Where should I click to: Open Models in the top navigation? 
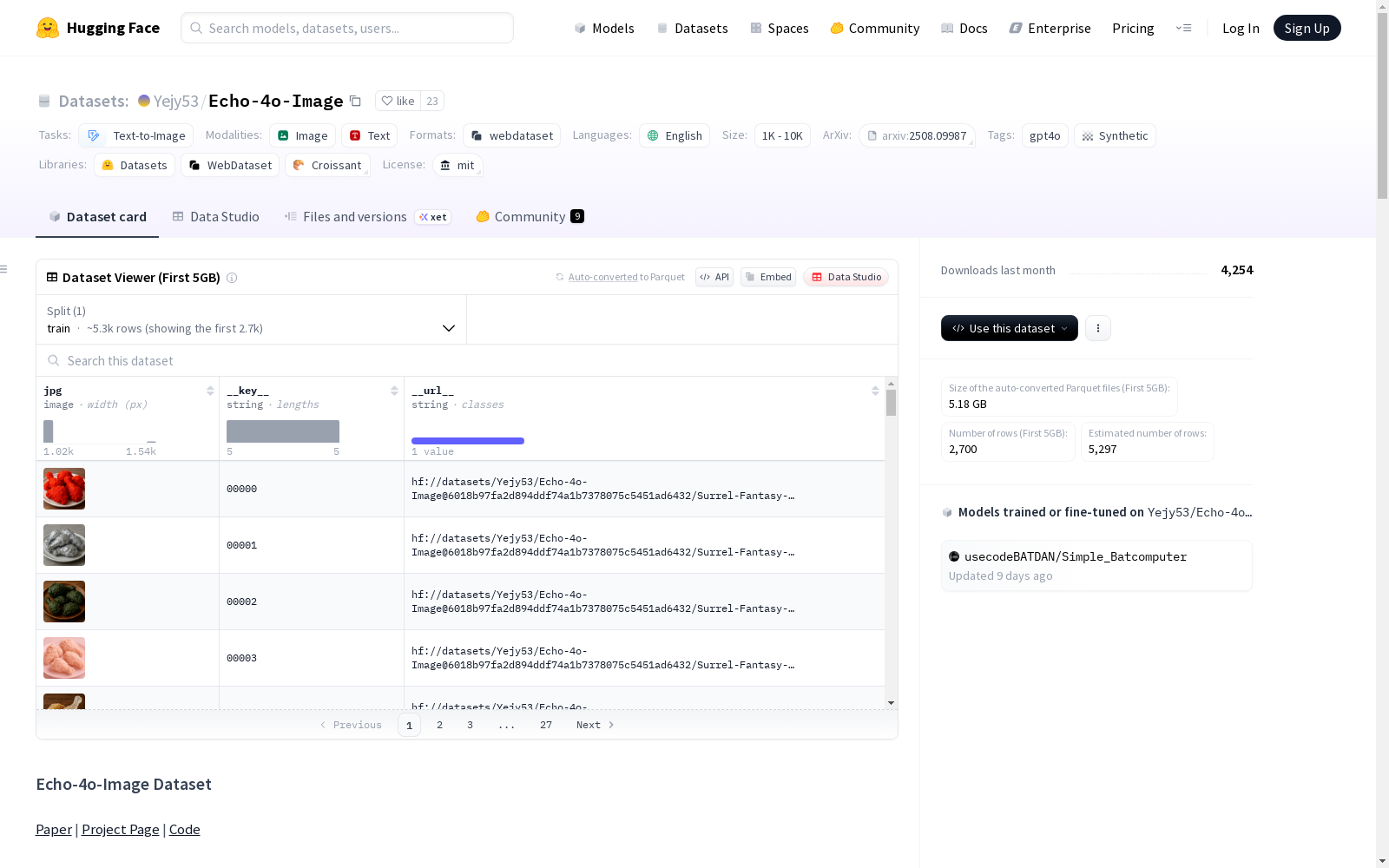(604, 28)
